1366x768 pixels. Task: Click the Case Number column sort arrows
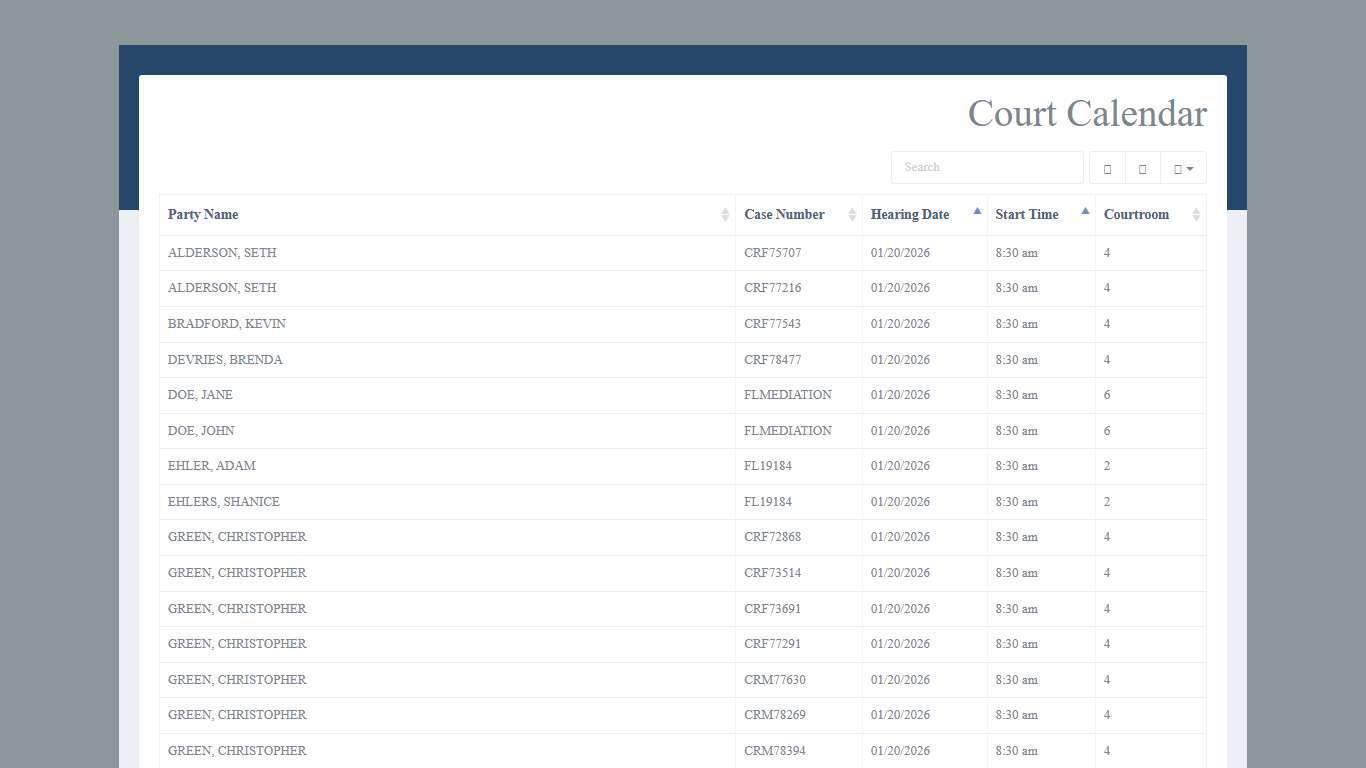point(852,215)
